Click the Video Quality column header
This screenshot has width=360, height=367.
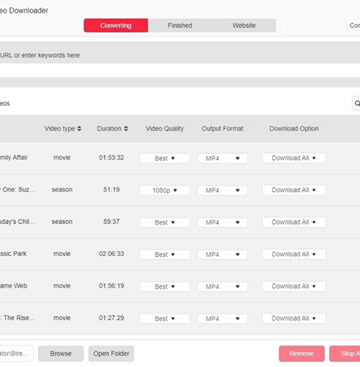pos(165,129)
